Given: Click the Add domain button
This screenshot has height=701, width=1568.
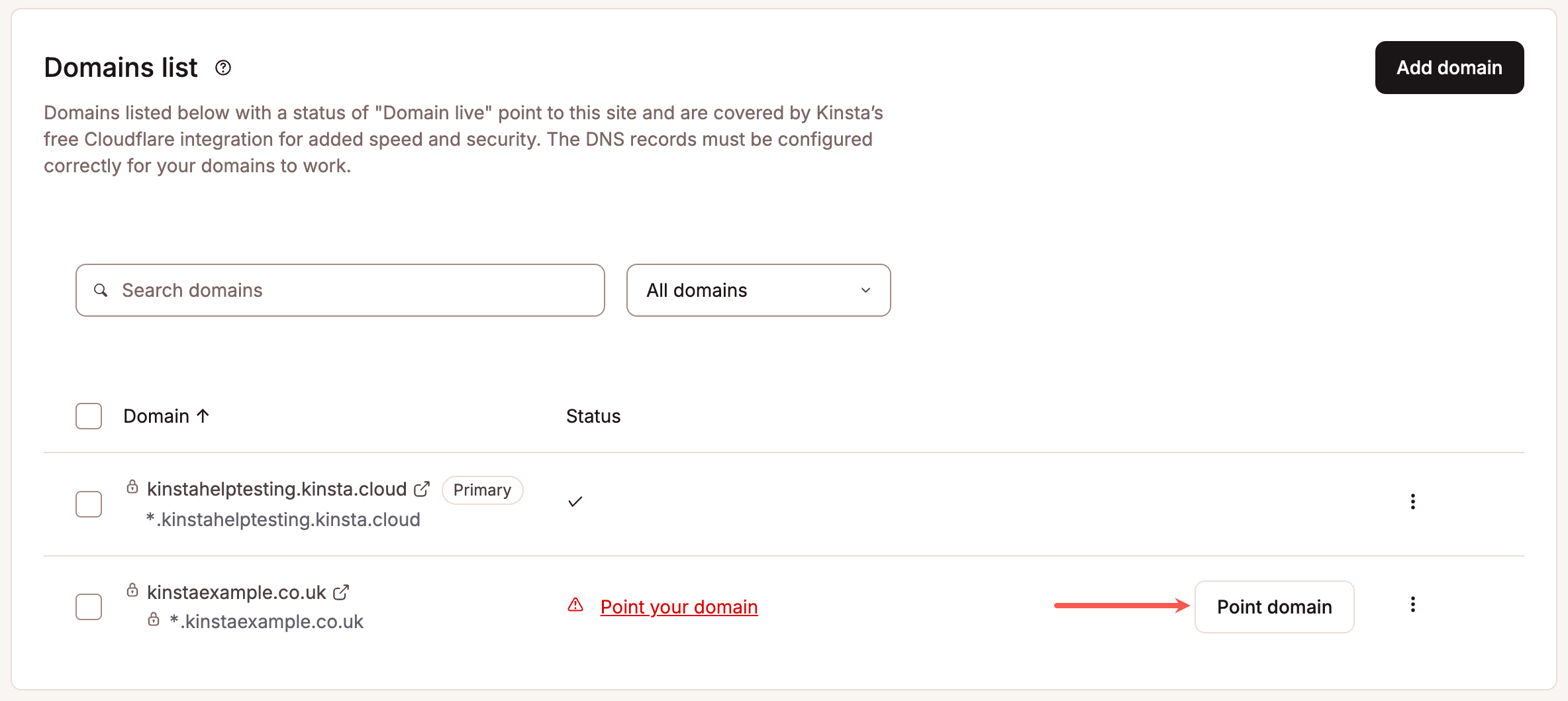Looking at the screenshot, I should pos(1449,67).
